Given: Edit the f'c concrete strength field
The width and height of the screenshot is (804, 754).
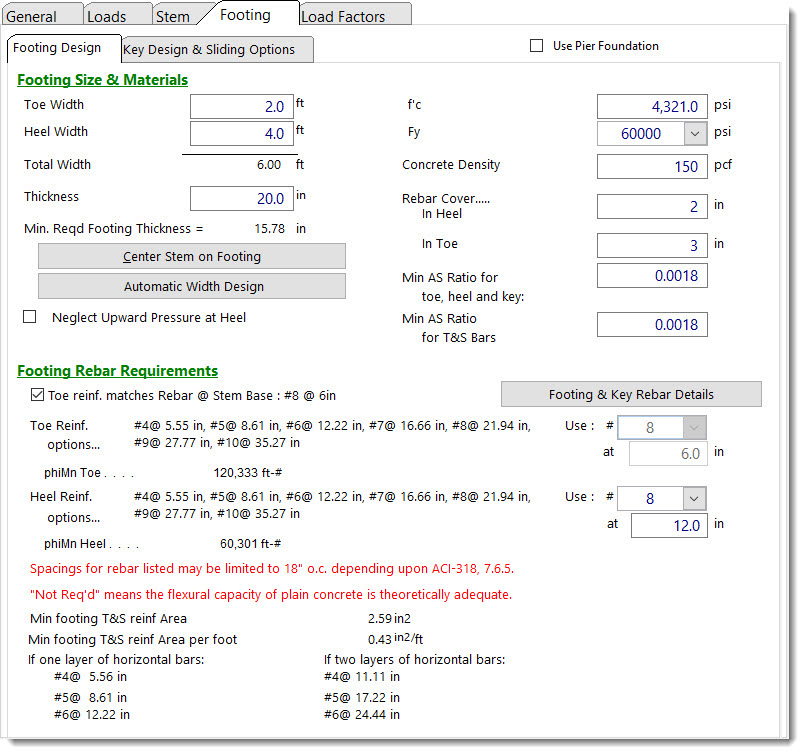Looking at the screenshot, I should click(x=652, y=106).
